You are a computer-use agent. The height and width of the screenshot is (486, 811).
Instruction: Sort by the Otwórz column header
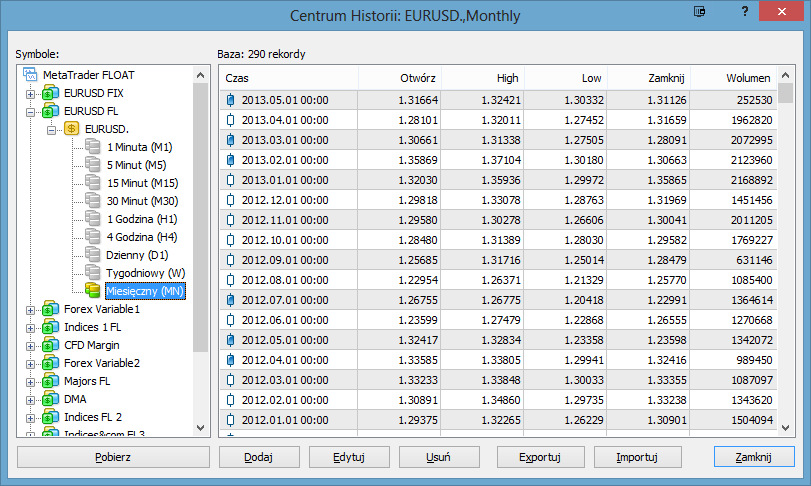399,78
